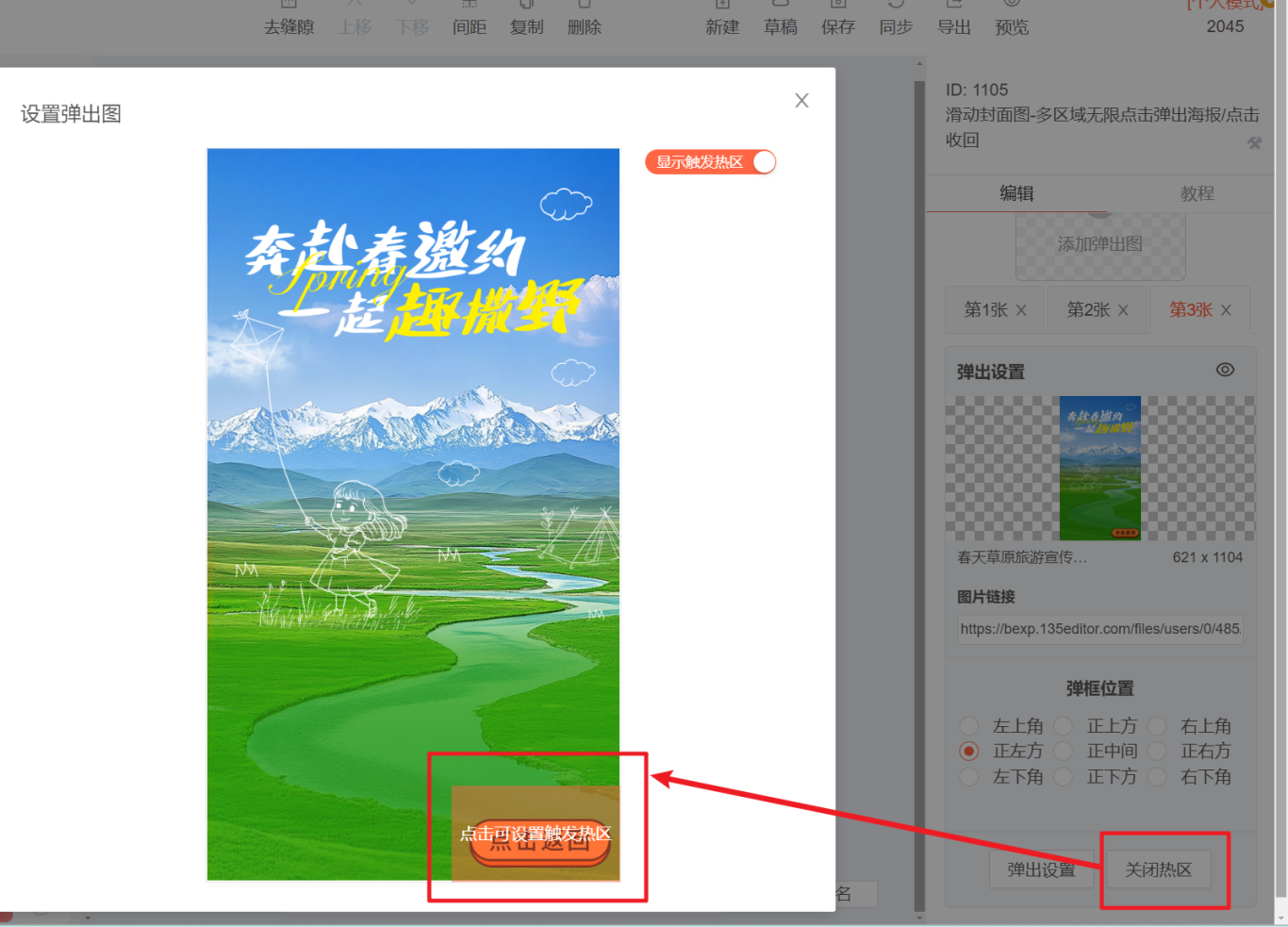Click the 621 x 1104 image size text
This screenshot has height=927, width=1288.
pyautogui.click(x=1208, y=557)
